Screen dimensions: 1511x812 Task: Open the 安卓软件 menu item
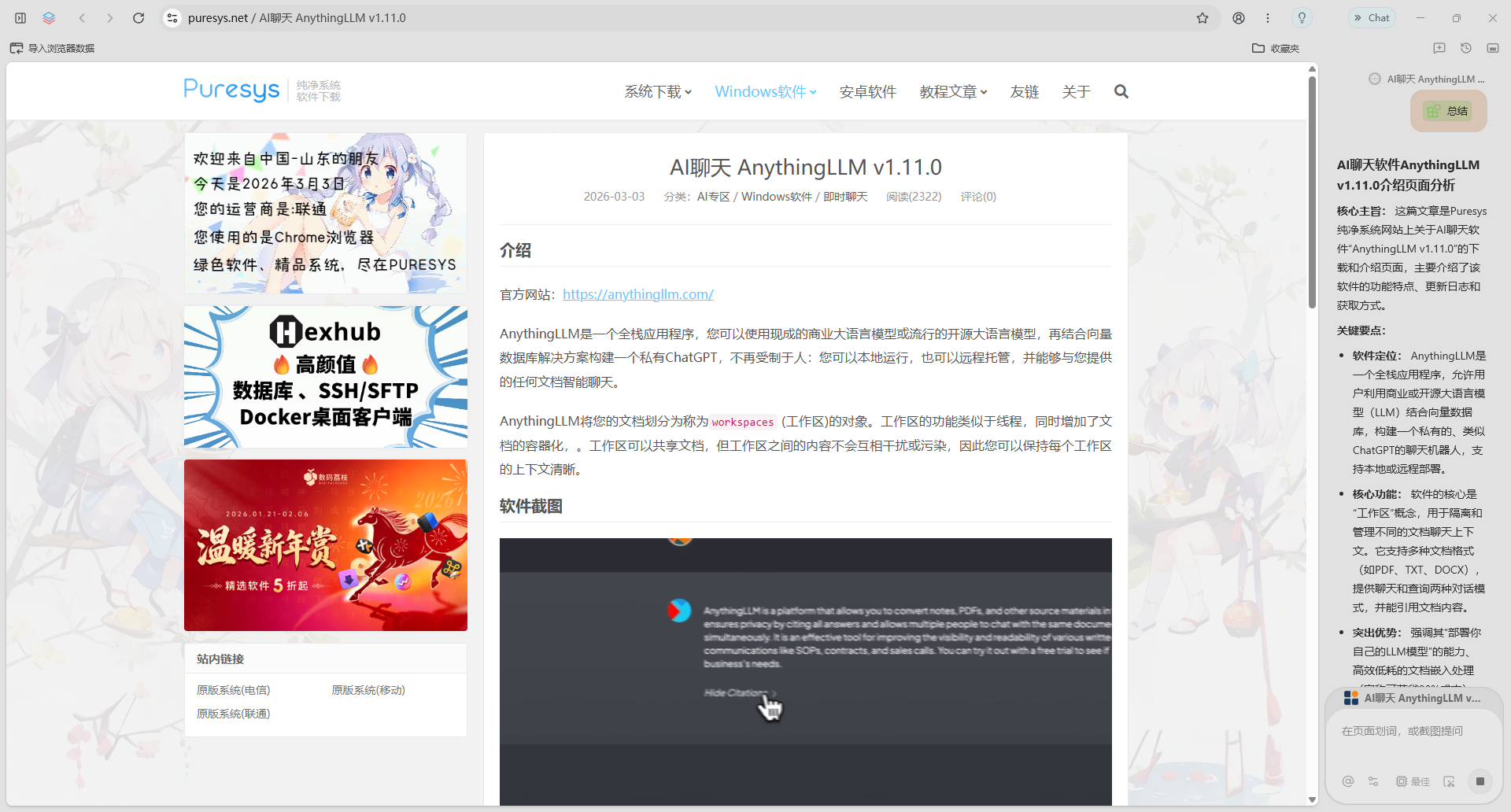867,91
